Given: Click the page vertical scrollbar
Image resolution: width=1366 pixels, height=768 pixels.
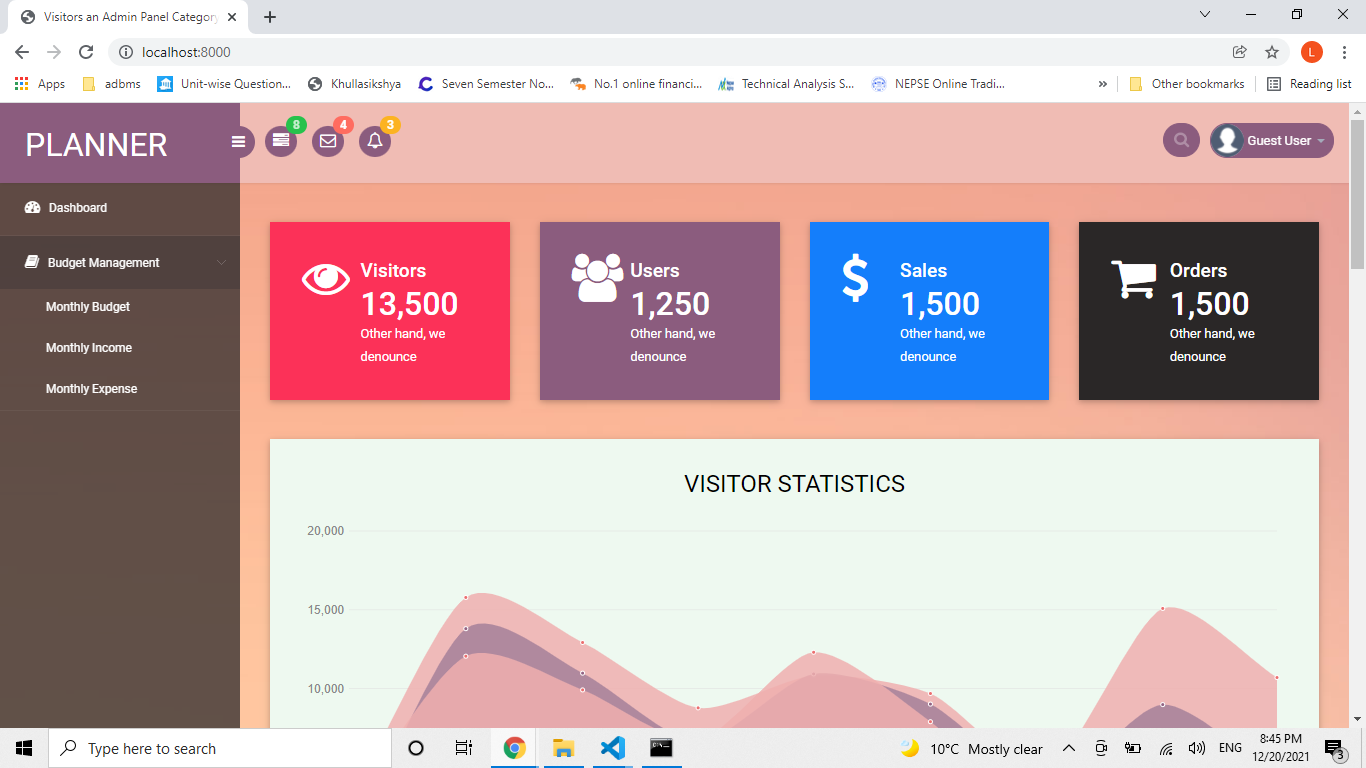Looking at the screenshot, I should pyautogui.click(x=1357, y=400).
